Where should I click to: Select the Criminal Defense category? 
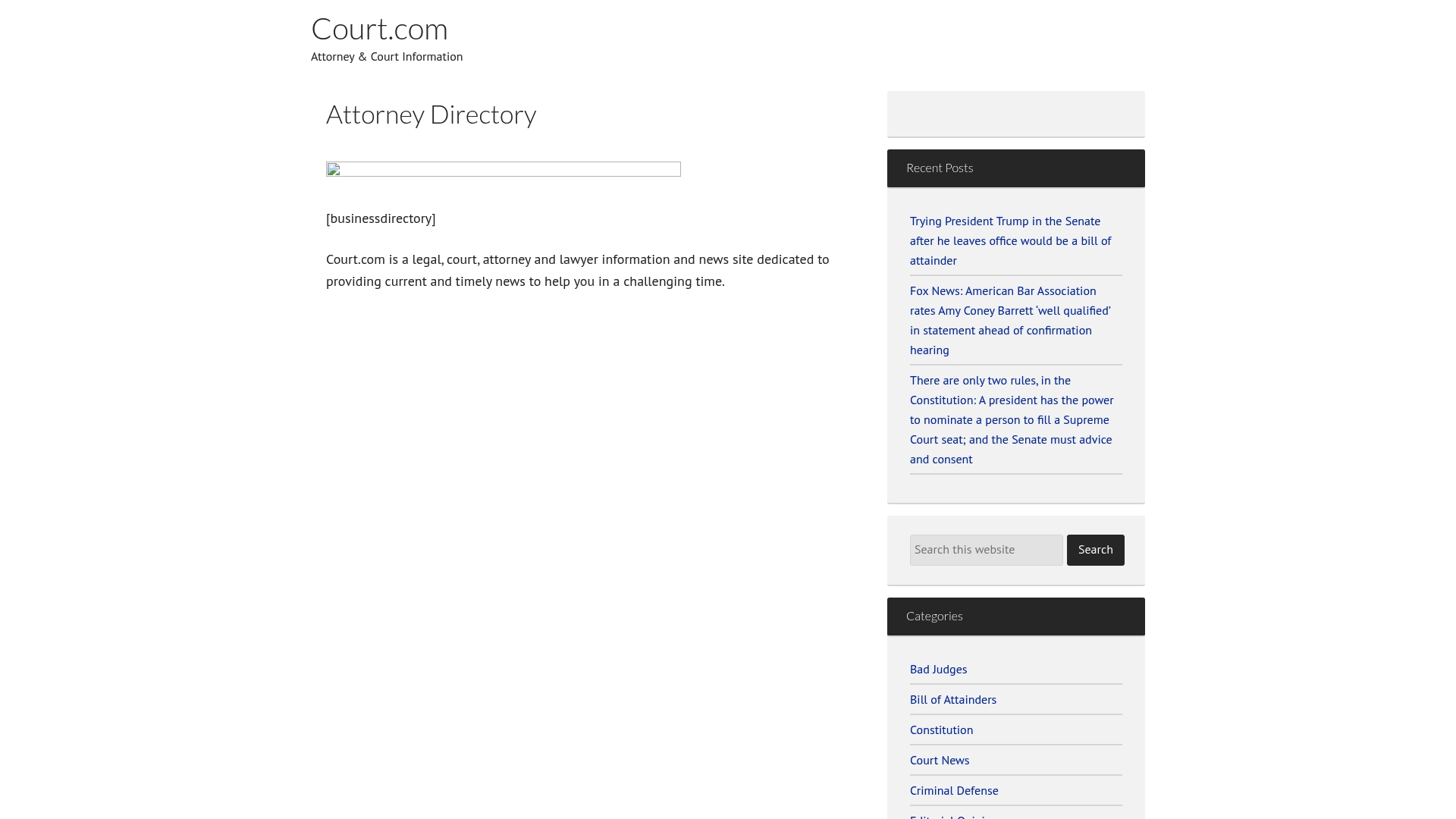click(x=954, y=790)
